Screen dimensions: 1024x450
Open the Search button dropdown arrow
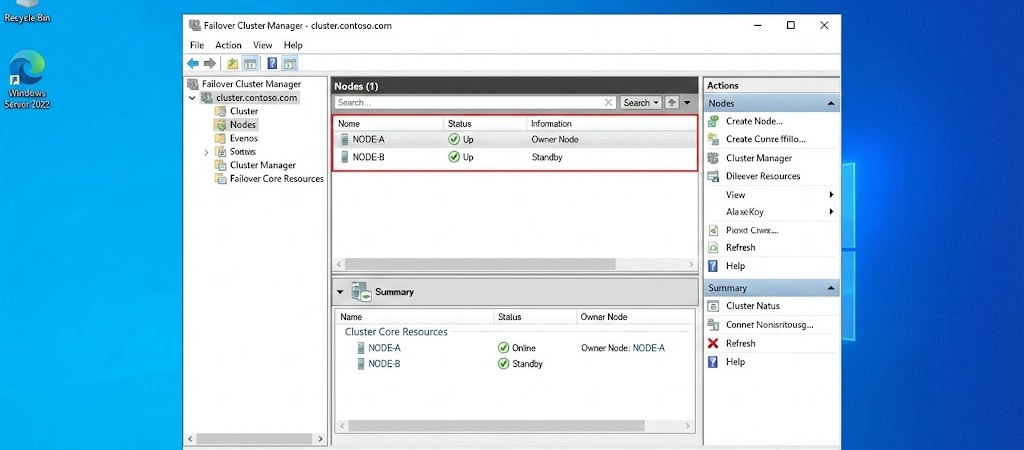(656, 103)
